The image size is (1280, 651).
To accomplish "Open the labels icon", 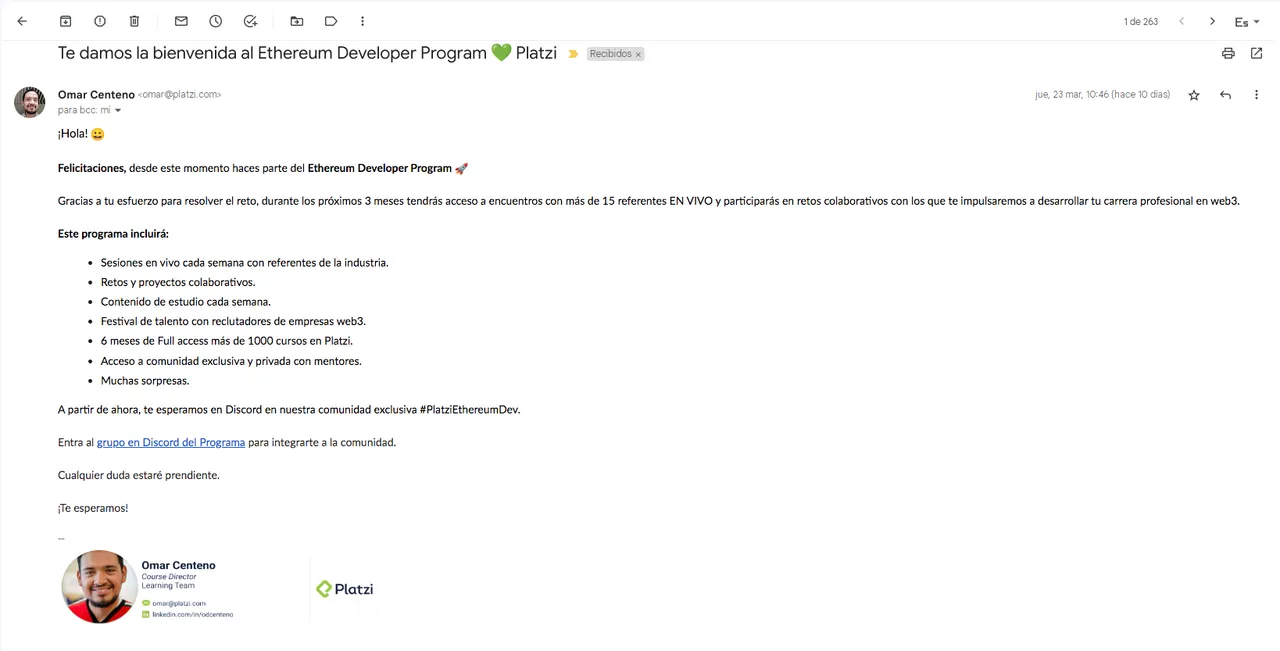I will click(x=331, y=21).
